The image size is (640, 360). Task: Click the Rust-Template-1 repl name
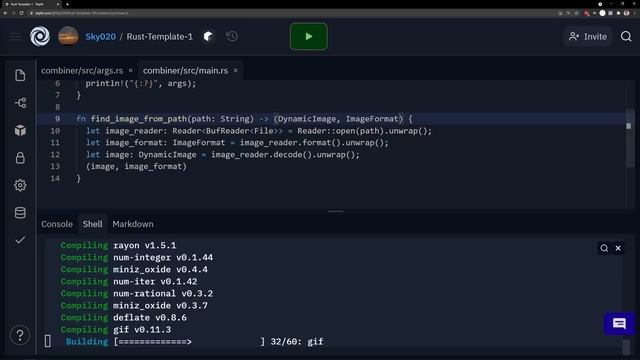(x=160, y=37)
